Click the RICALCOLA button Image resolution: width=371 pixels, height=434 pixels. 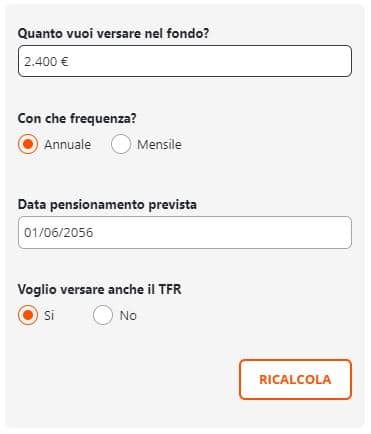click(x=295, y=379)
